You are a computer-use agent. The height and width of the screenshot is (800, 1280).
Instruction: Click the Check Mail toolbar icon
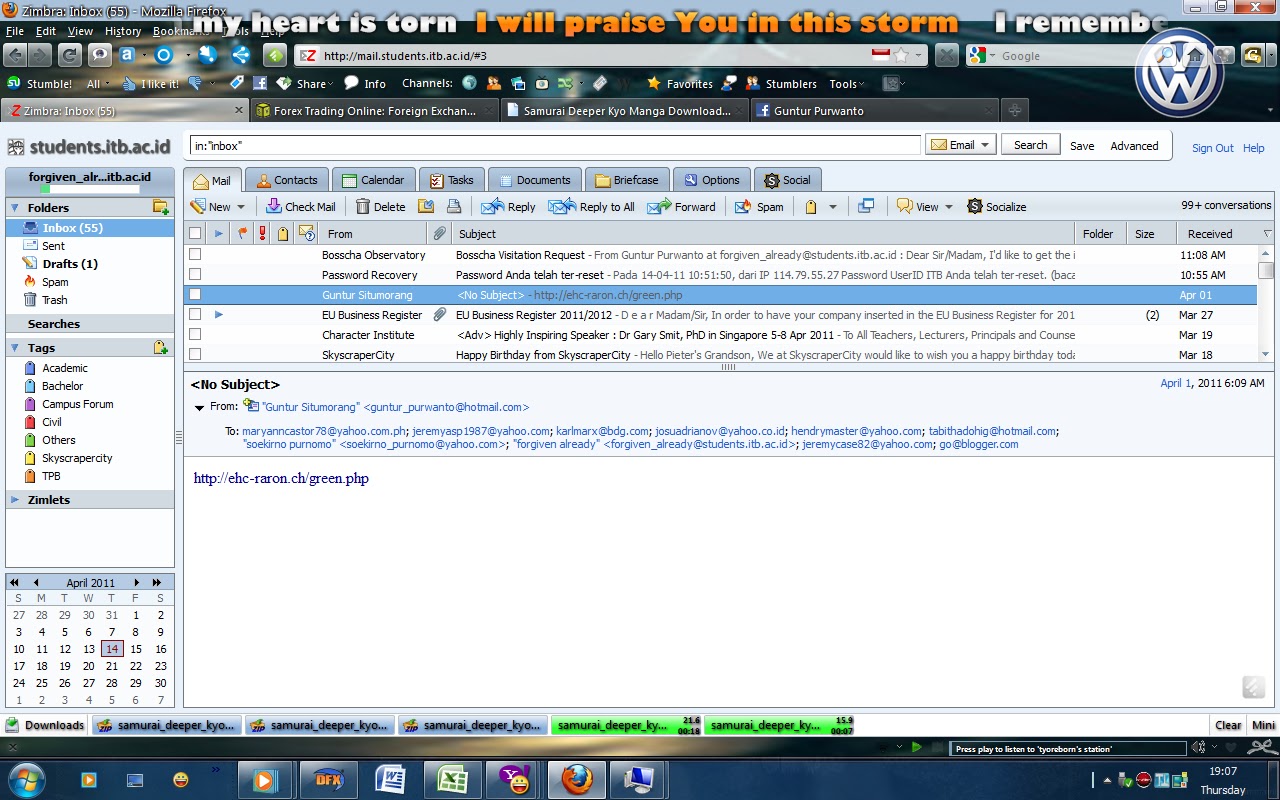(274, 207)
